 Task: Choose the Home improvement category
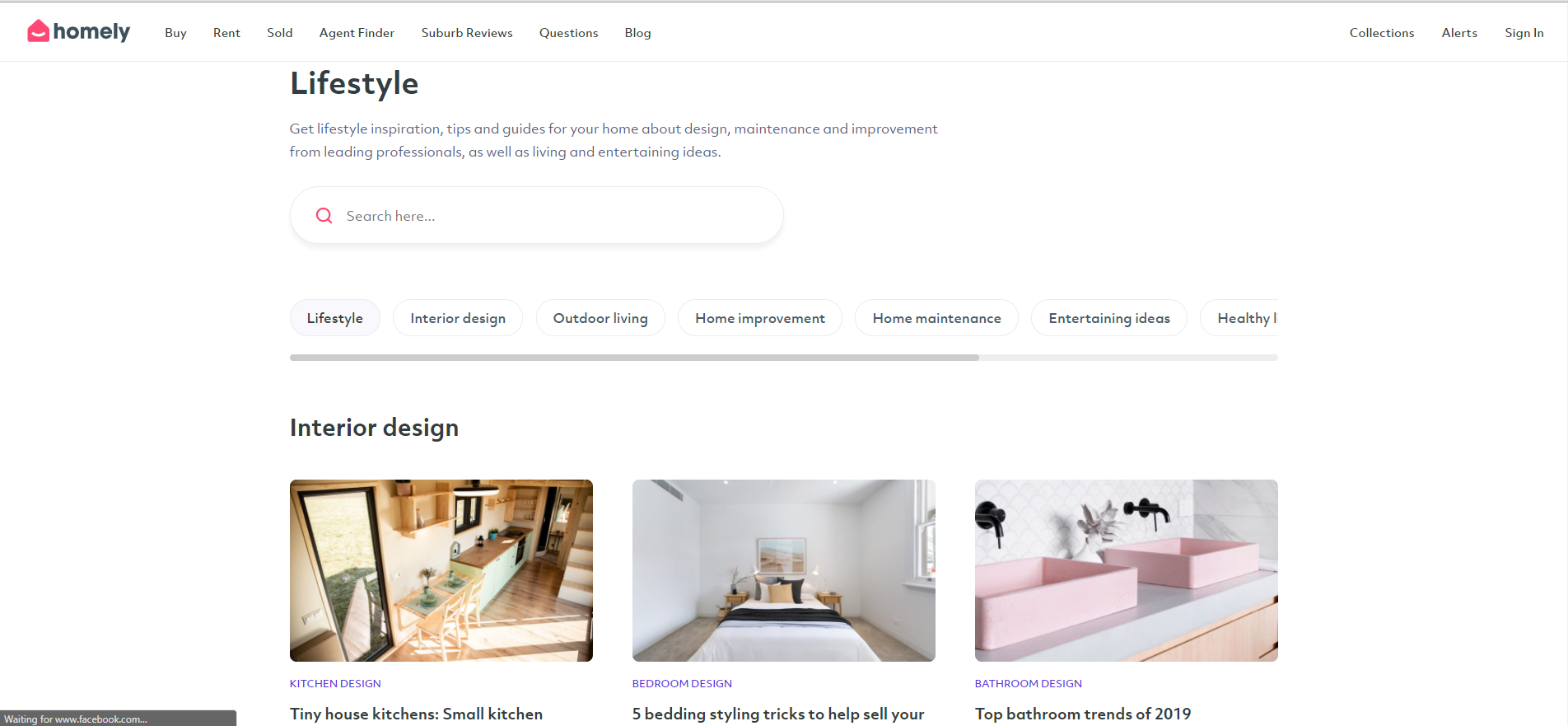[x=760, y=318]
